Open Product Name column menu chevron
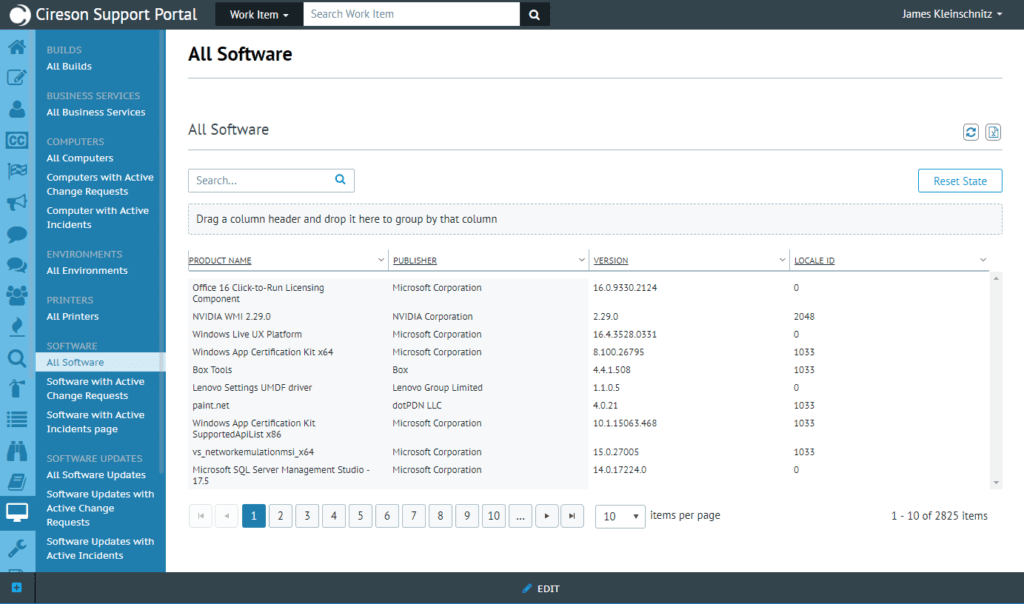 pyautogui.click(x=381, y=260)
